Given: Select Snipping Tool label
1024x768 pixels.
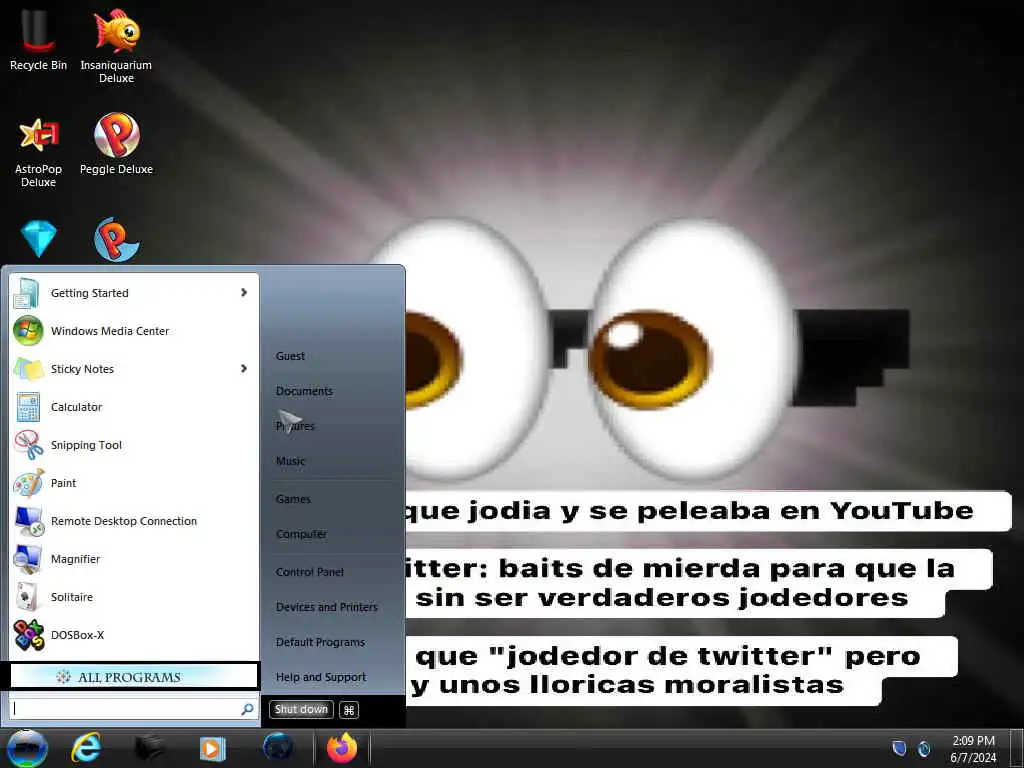Looking at the screenshot, I should [x=86, y=445].
